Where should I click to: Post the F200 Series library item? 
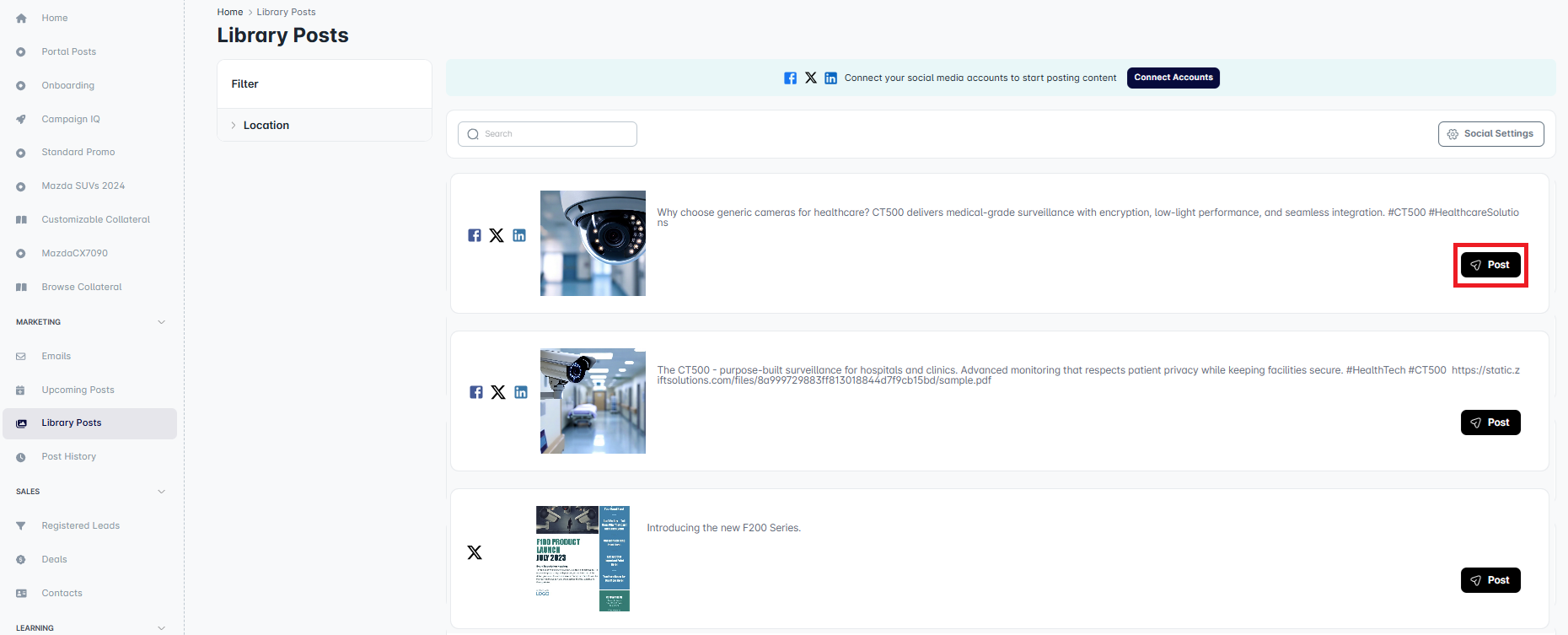(1490, 580)
